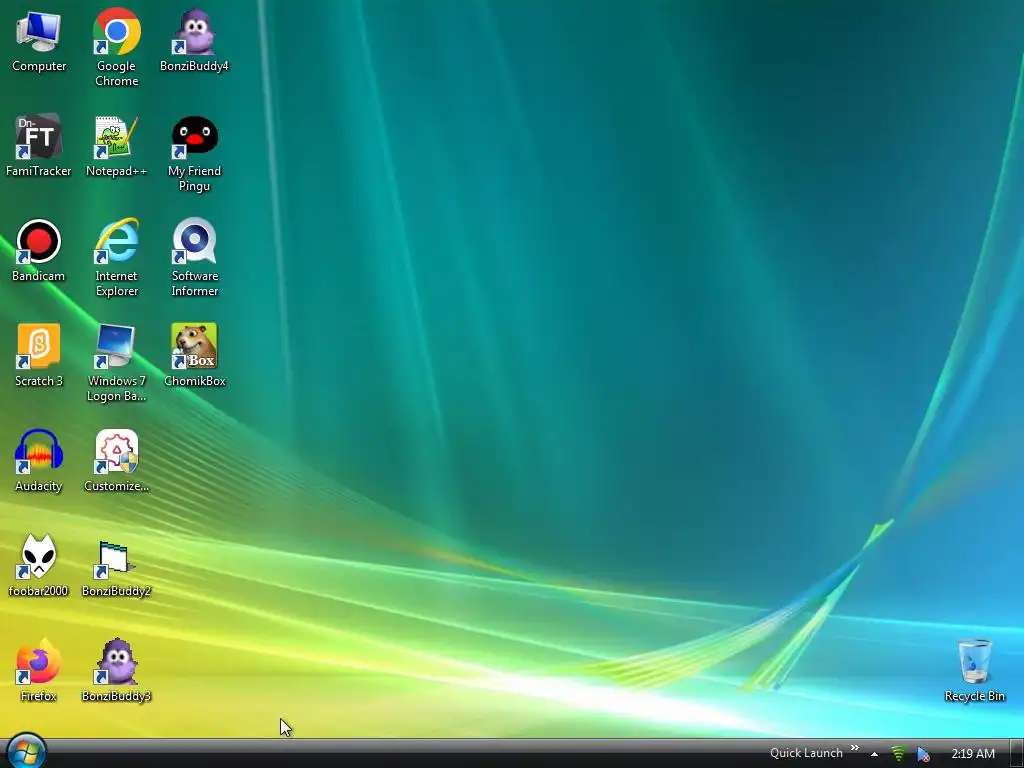Screen dimensions: 1024x768
Task: Open the Windows Start orb
Action: pos(27,751)
